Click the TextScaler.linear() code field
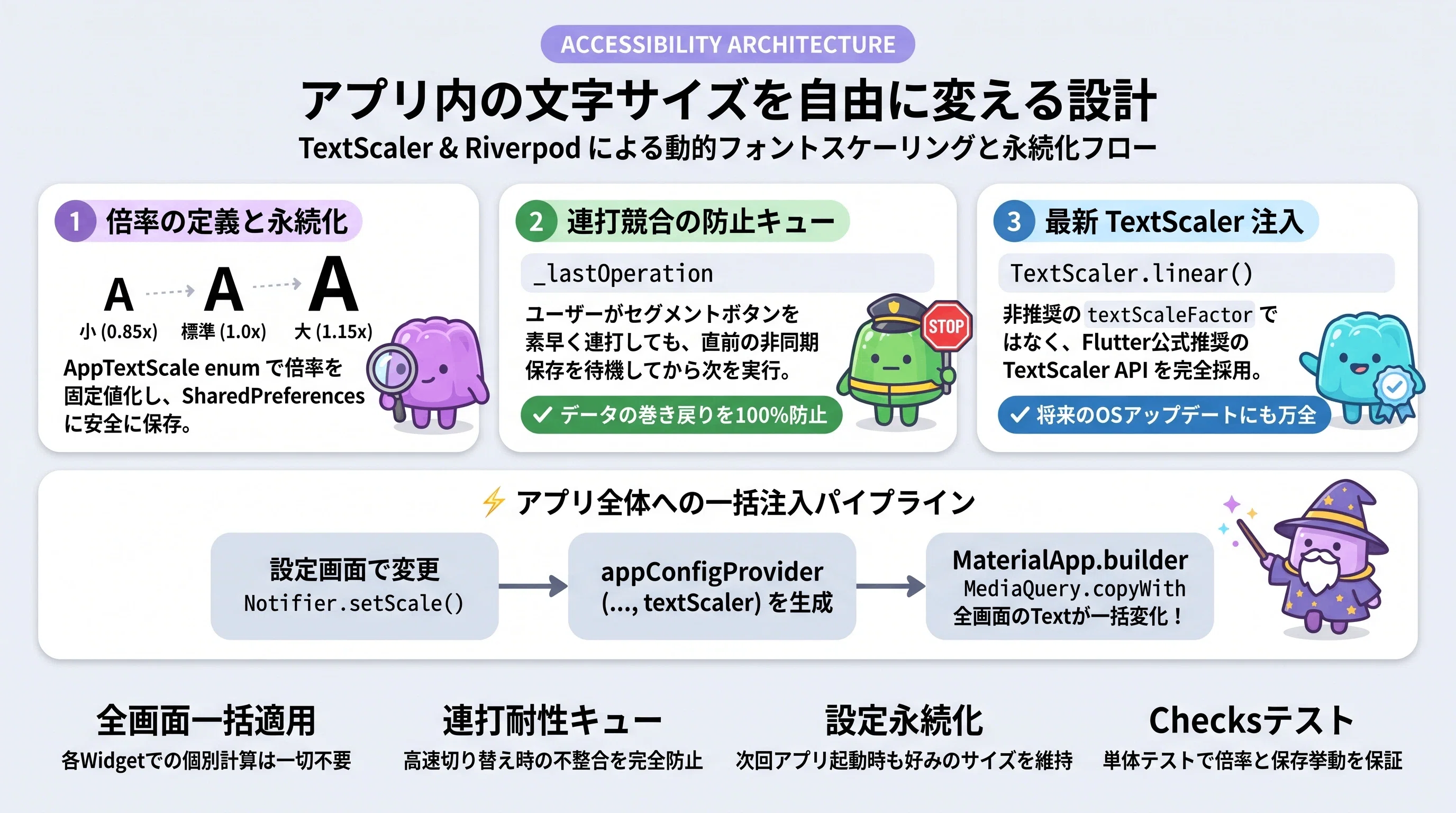Screen dimensions: 1456x813 (x=1197, y=273)
